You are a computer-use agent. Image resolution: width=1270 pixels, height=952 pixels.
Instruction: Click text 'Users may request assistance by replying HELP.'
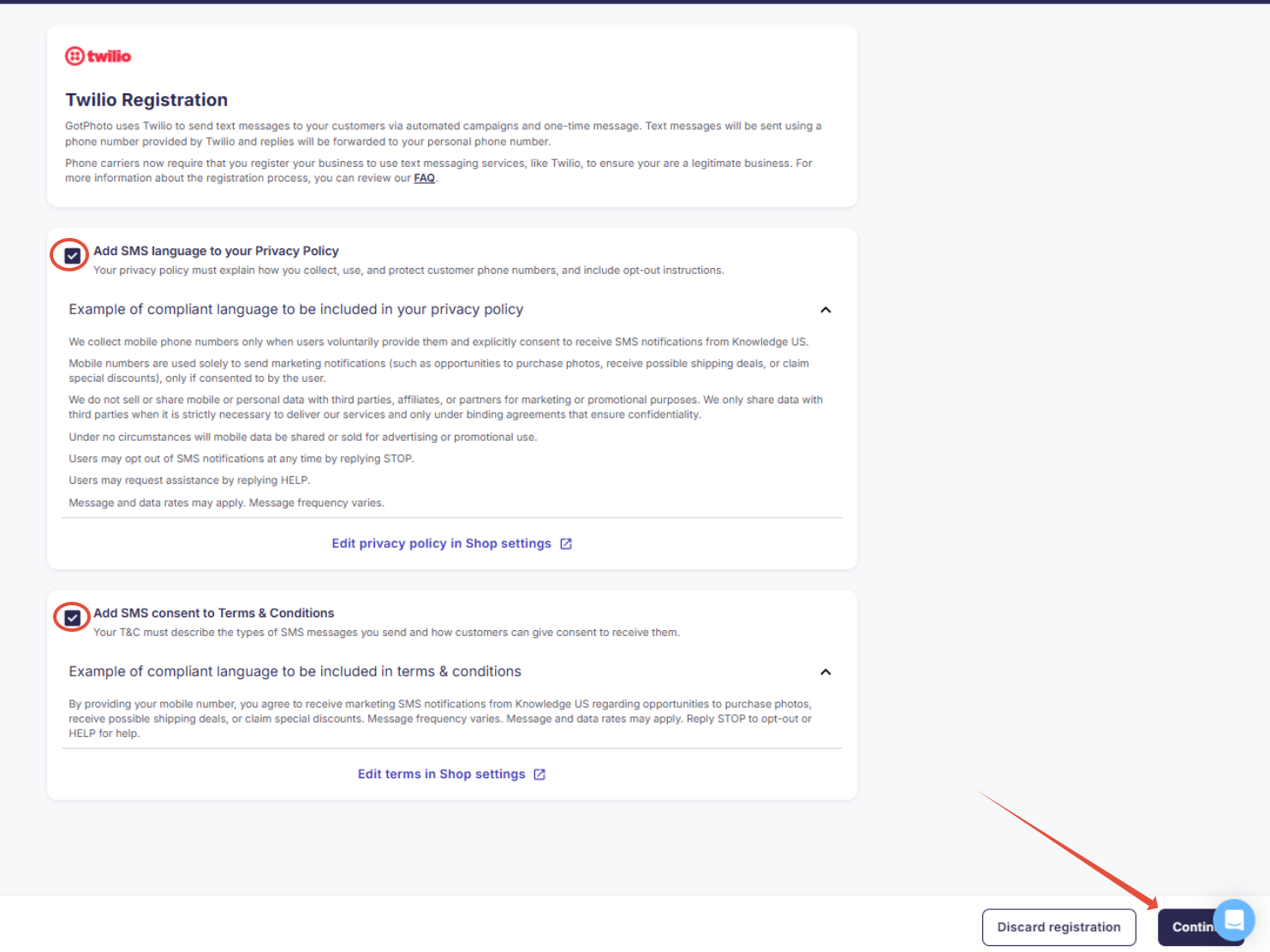coord(189,480)
